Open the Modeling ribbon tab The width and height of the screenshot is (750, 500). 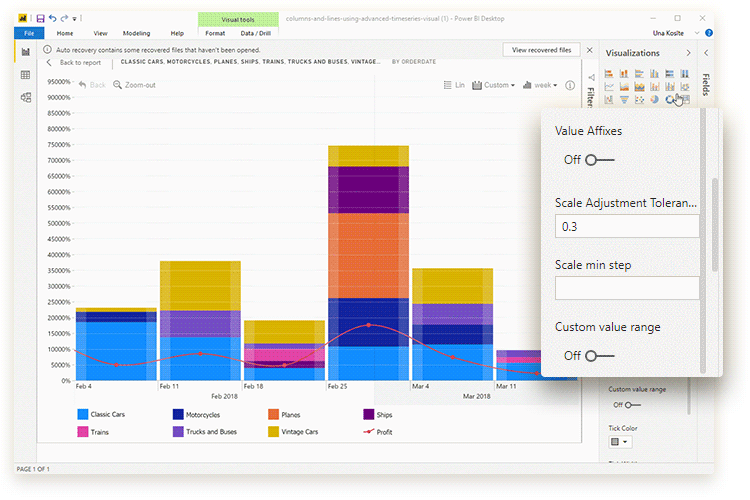click(x=136, y=33)
